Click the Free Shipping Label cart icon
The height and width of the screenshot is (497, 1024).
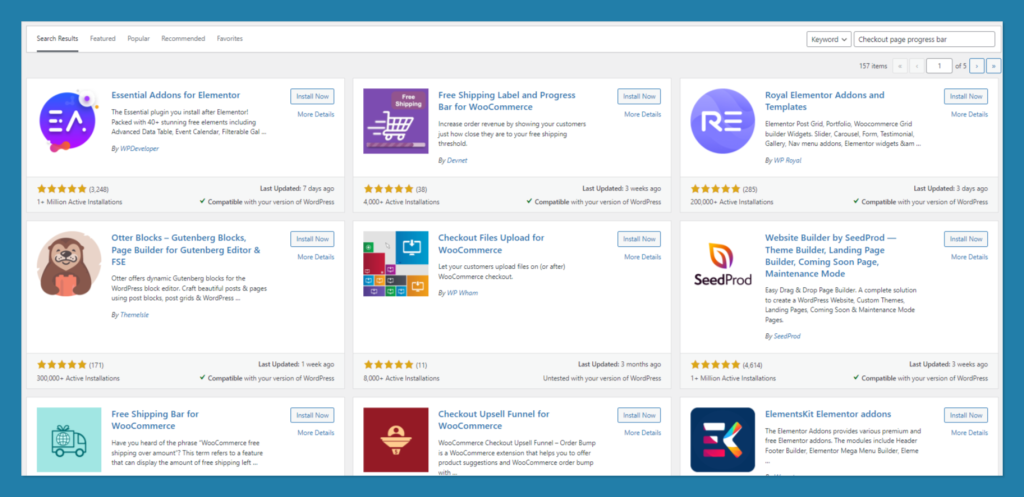396,121
